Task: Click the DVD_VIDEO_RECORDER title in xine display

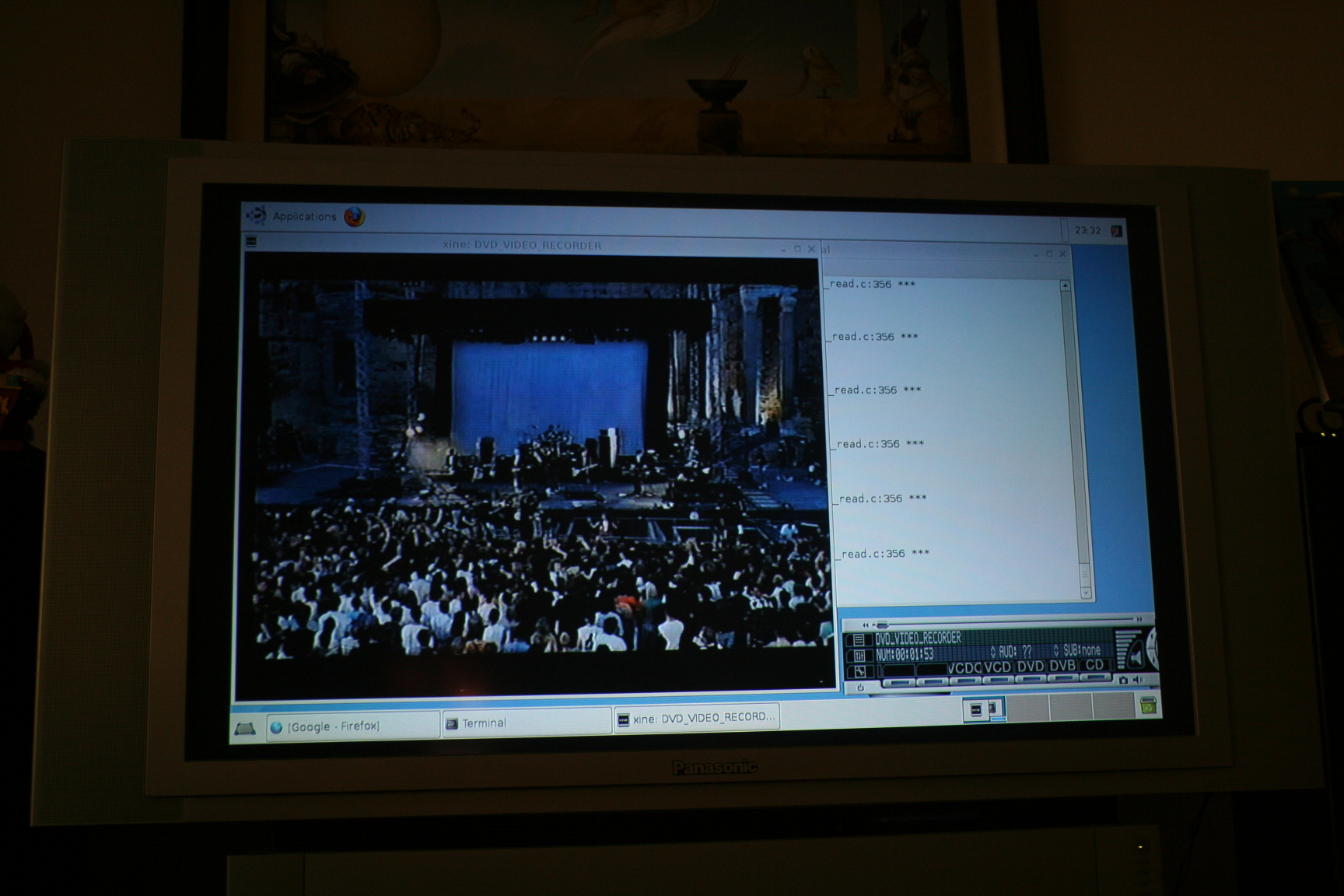Action: (x=918, y=638)
